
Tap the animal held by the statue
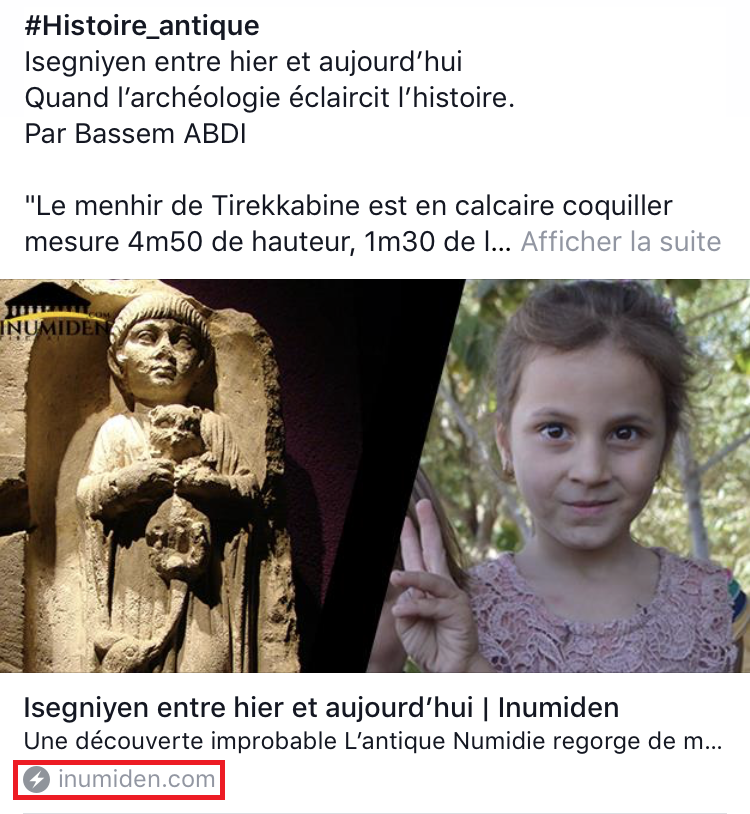(x=176, y=433)
